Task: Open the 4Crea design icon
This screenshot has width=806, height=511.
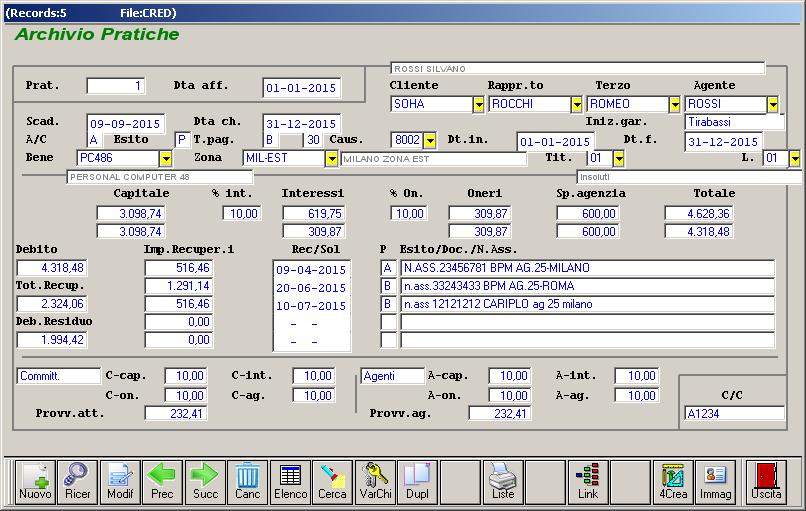Action: pos(673,482)
